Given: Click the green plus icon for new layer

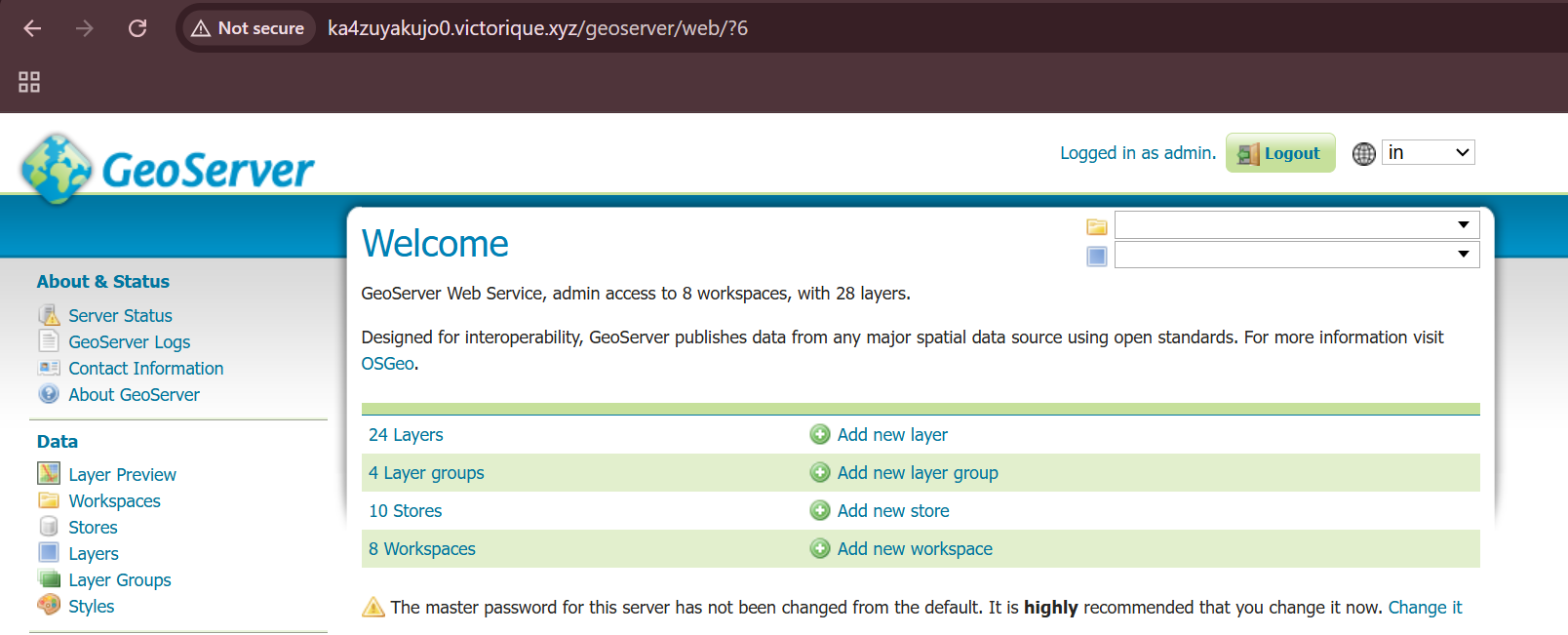Looking at the screenshot, I should click(820, 434).
